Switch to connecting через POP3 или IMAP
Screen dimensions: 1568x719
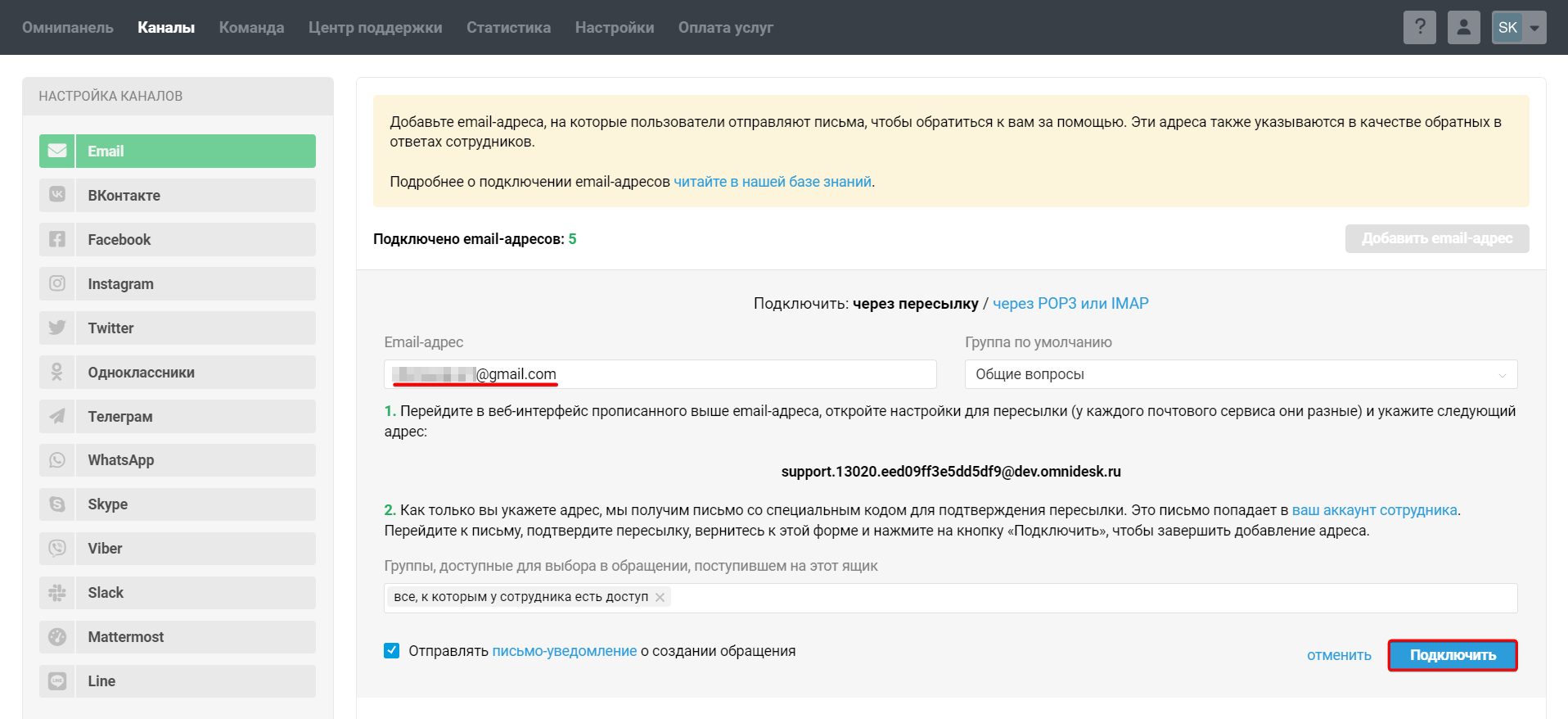click(1070, 304)
